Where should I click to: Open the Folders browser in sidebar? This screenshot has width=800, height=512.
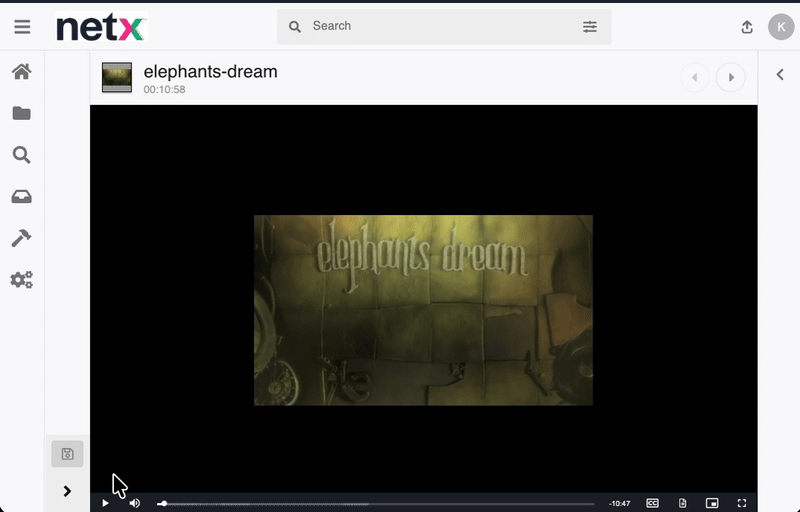(21, 114)
